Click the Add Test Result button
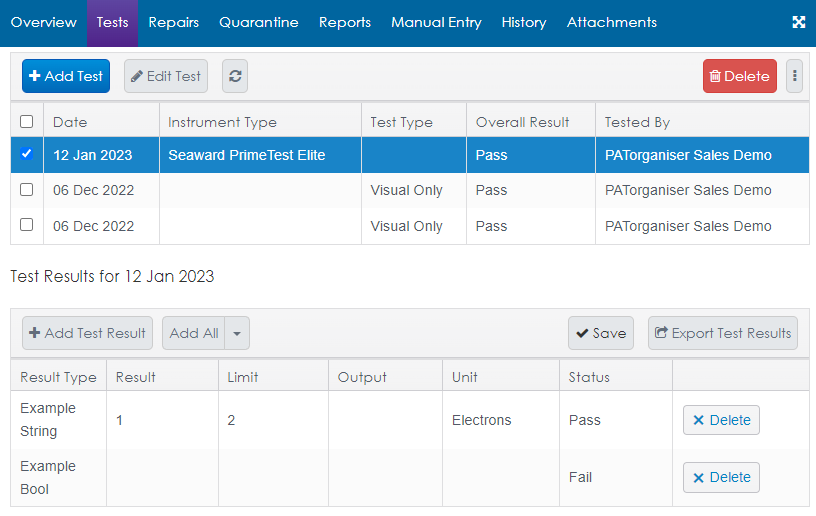The width and height of the screenshot is (816, 516). [87, 333]
